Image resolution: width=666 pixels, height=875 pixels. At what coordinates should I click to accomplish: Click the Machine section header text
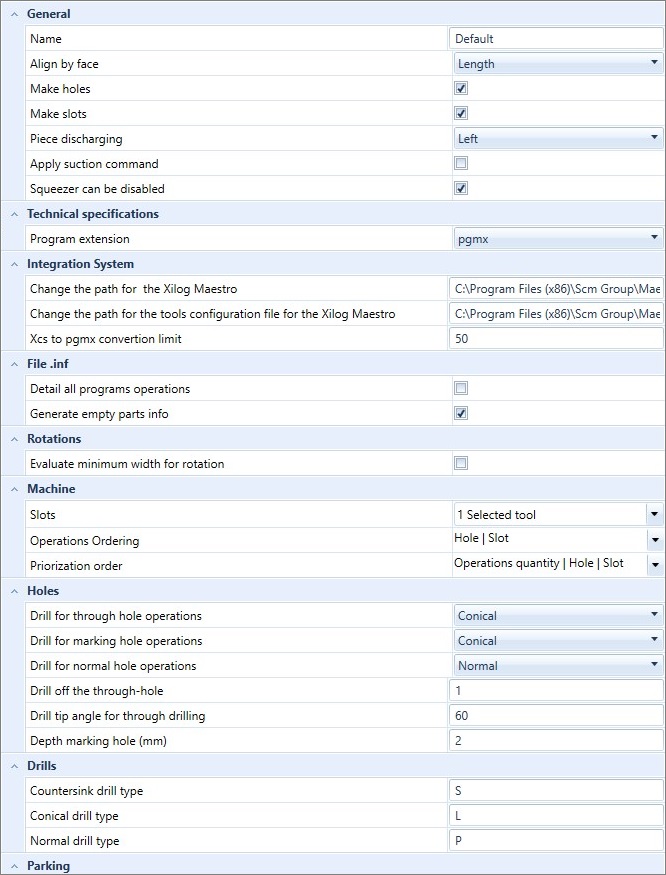click(51, 489)
